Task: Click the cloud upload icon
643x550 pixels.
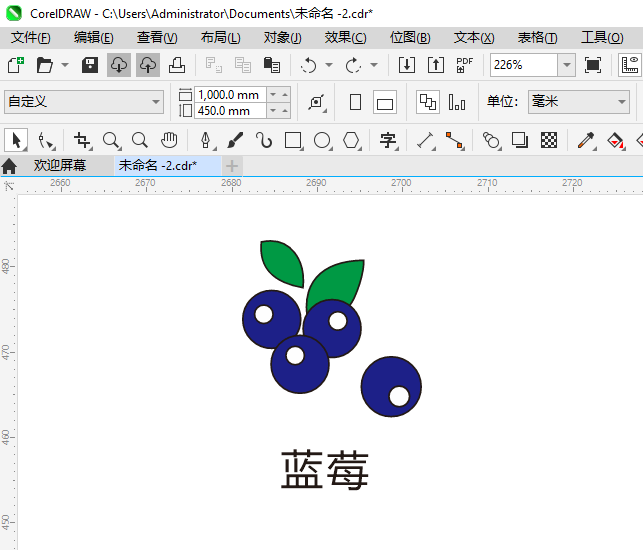Action: (x=148, y=65)
